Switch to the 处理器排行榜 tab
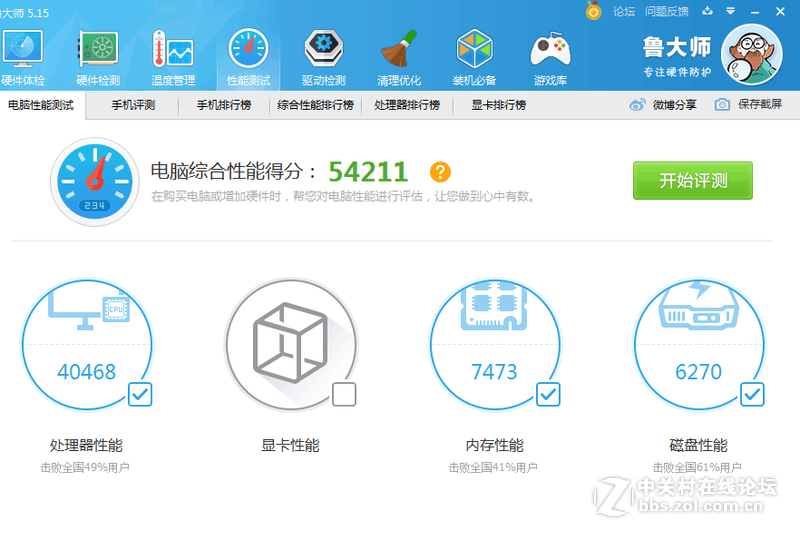The image size is (800, 540). (x=407, y=105)
